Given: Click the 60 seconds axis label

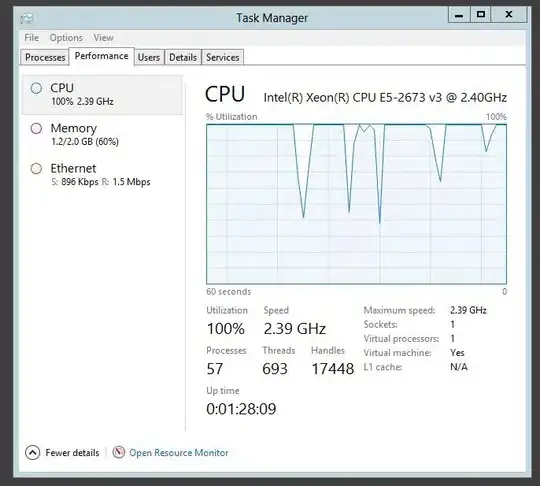Looking at the screenshot, I should click(x=229, y=292).
